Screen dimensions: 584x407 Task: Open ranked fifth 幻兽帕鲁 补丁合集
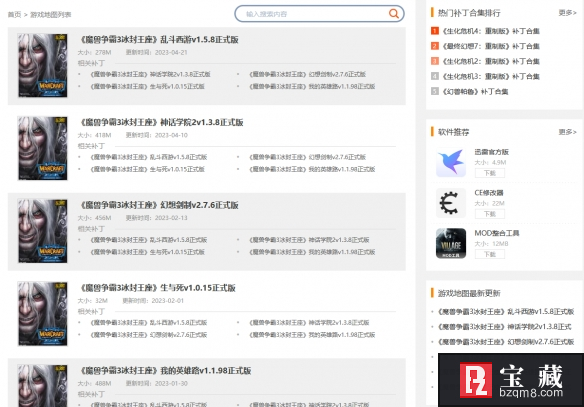click(x=475, y=91)
